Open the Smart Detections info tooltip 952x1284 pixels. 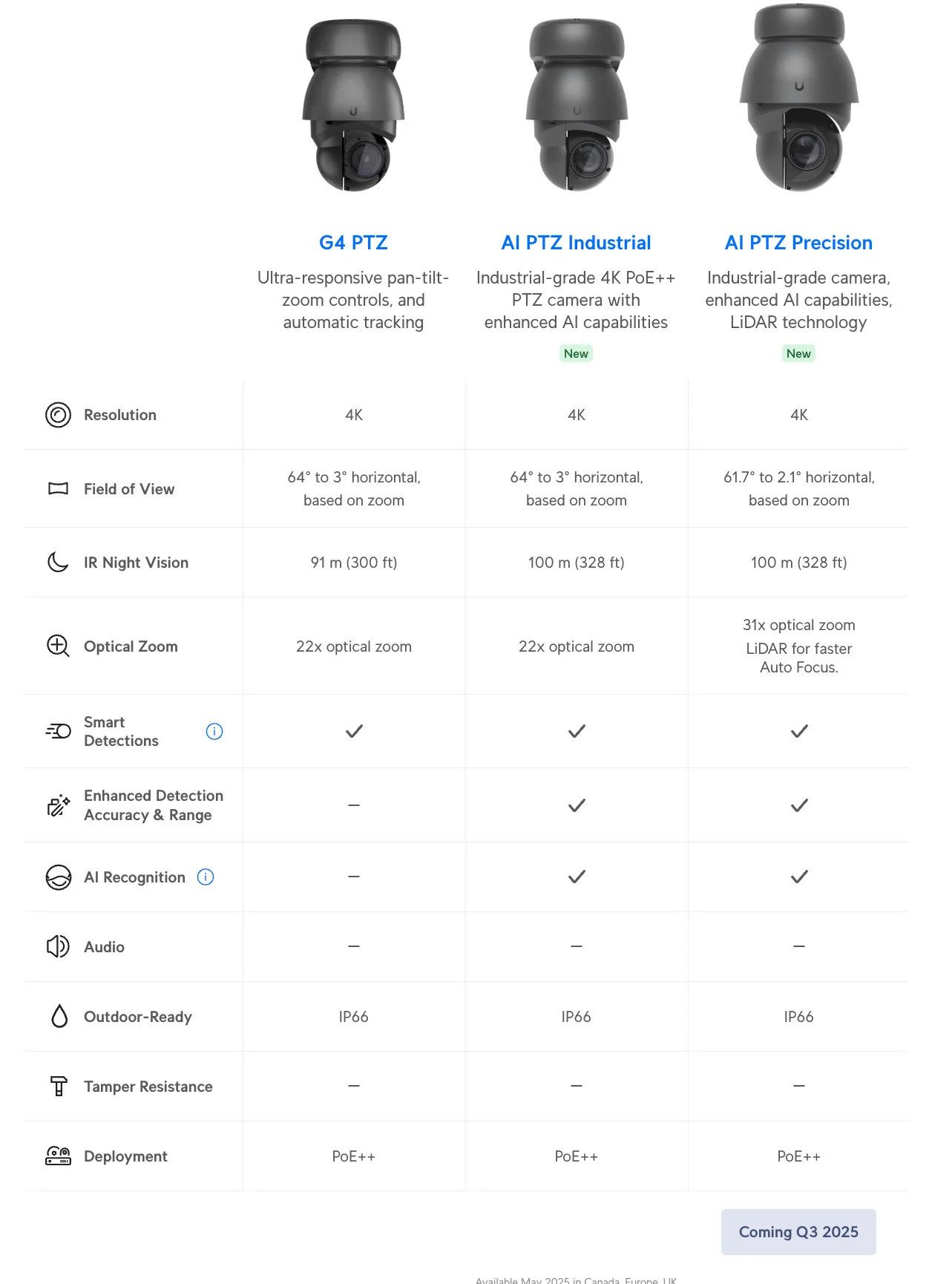coord(214,731)
